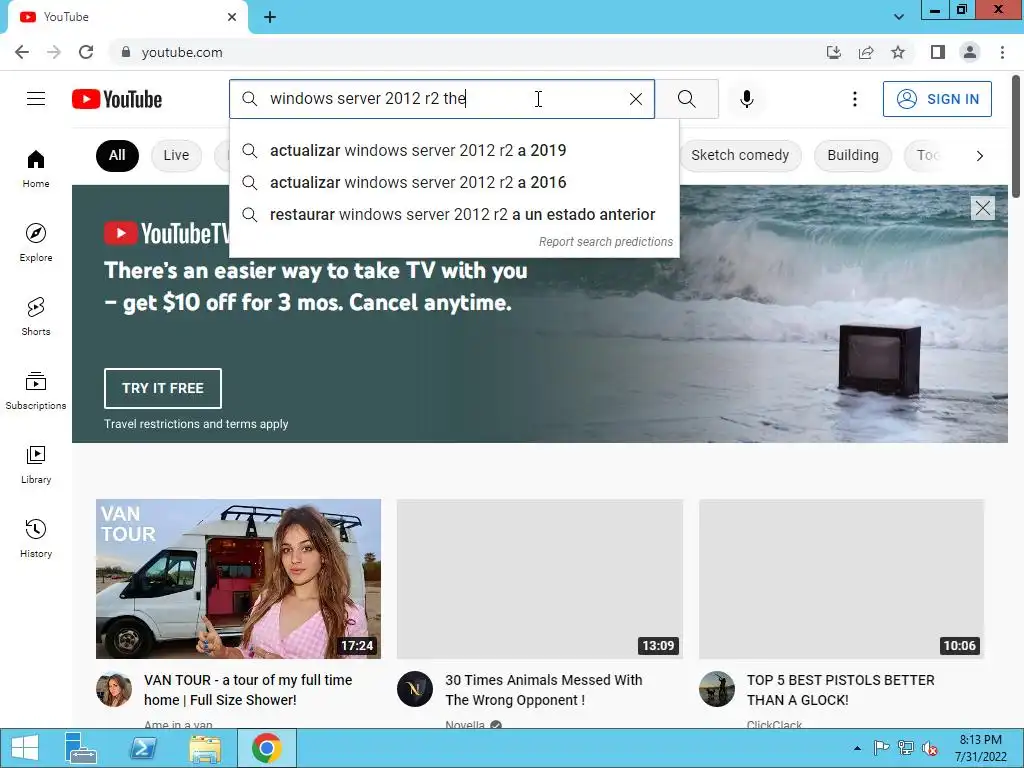
Task: Show hidden system tray icons
Action: point(857,748)
